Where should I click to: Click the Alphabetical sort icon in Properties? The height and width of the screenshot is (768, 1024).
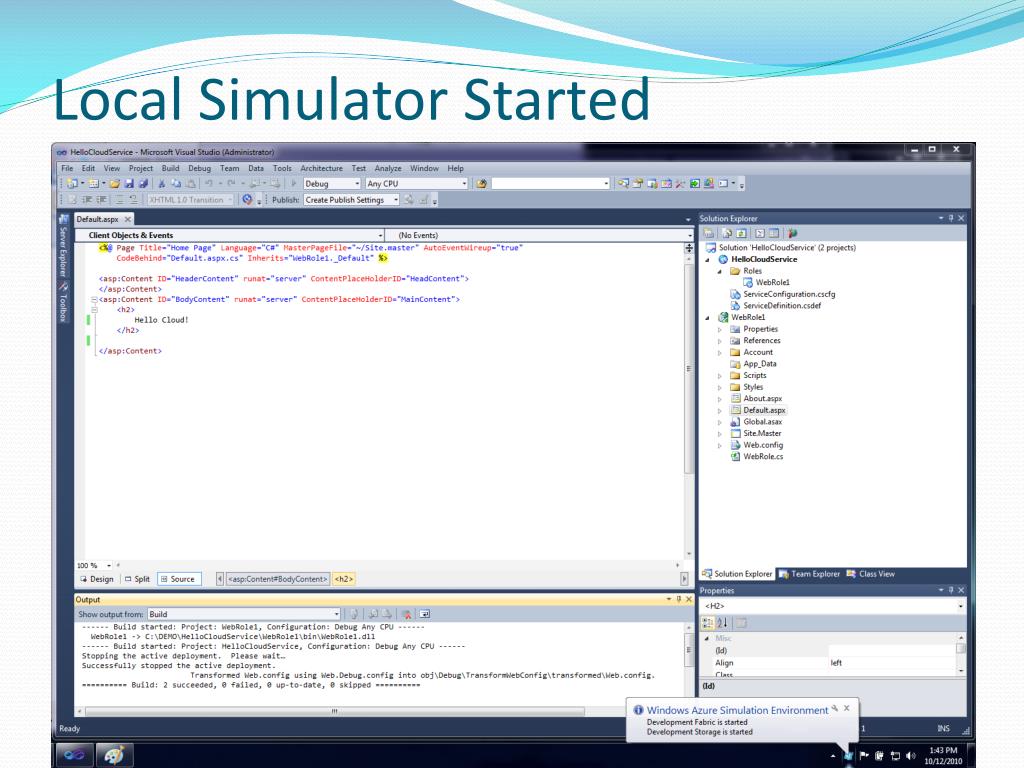(x=722, y=622)
